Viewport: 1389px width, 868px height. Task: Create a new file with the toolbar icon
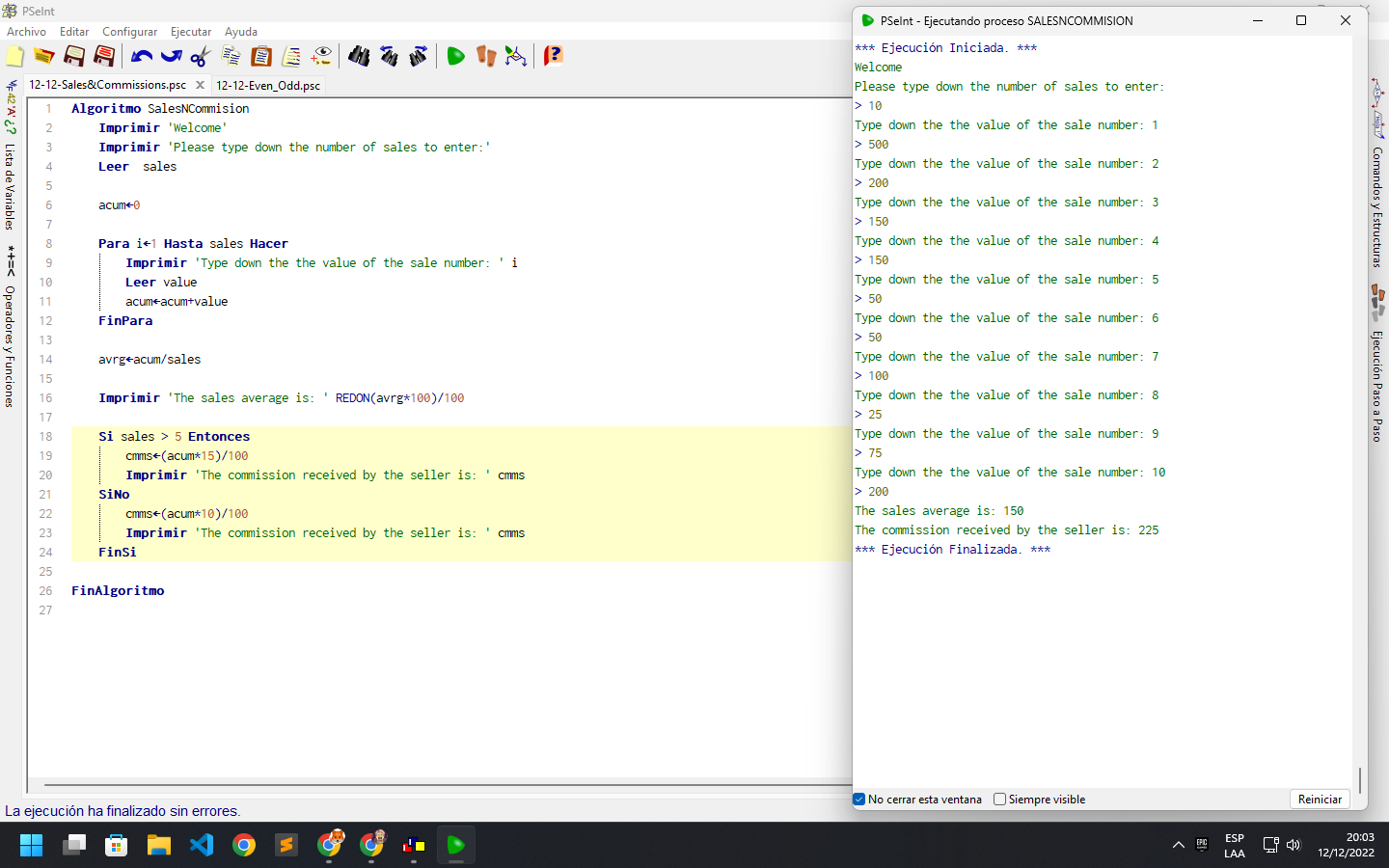(15, 56)
